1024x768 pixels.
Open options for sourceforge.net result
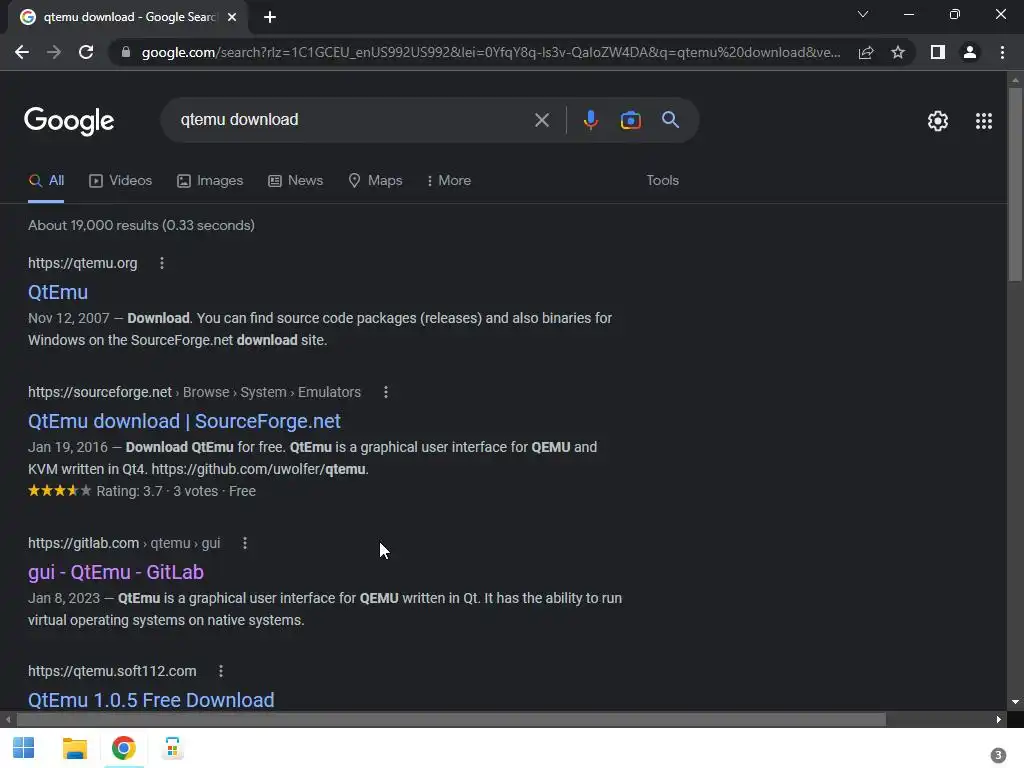(386, 392)
